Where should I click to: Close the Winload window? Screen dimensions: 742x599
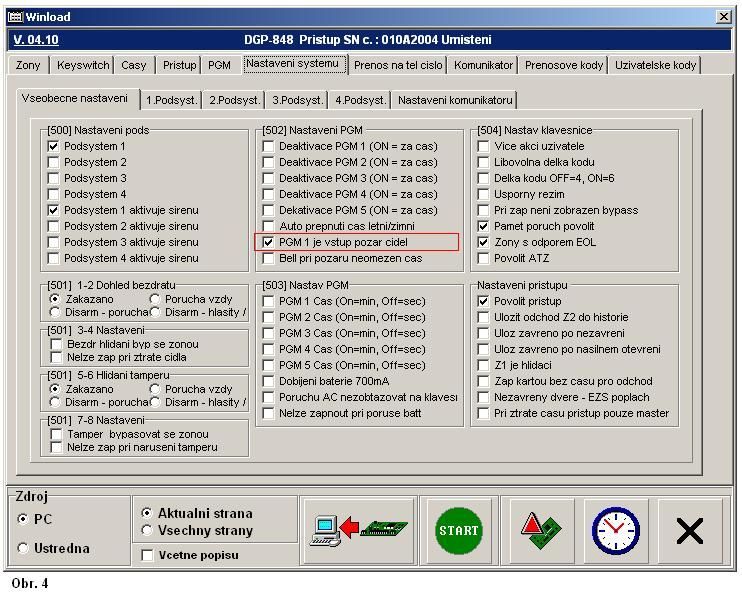[724, 17]
